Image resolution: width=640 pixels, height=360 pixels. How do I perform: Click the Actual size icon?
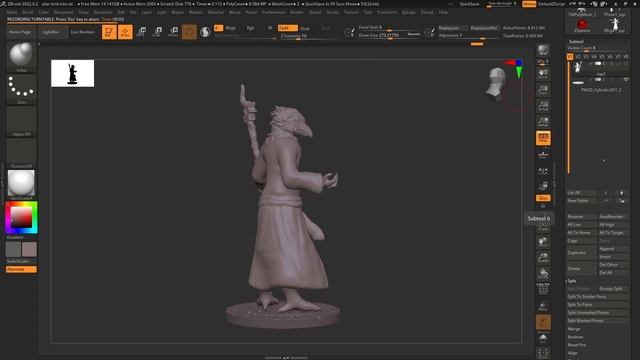coord(543,106)
